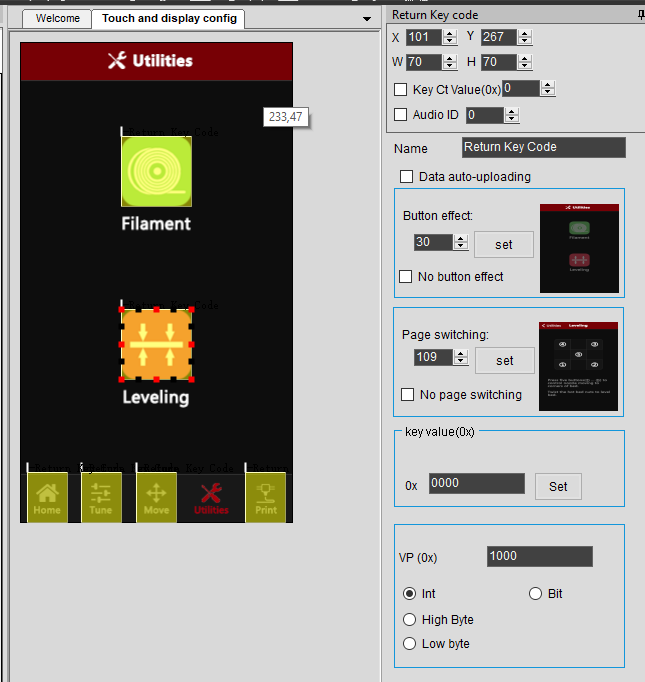This screenshot has width=645, height=682.
Task: Click the X coordinate field
Action: tap(424, 37)
